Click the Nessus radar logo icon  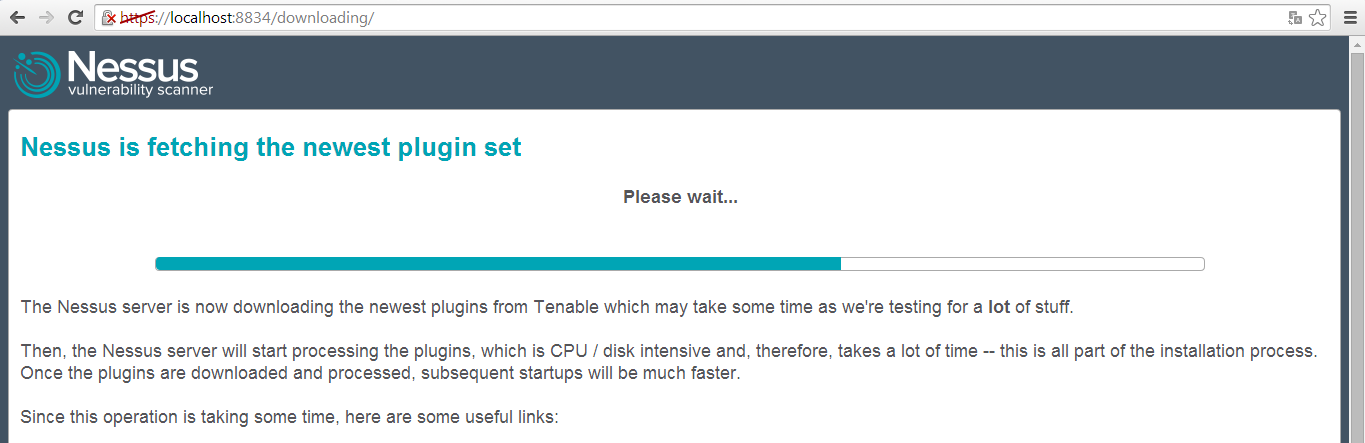pyautogui.click(x=37, y=75)
